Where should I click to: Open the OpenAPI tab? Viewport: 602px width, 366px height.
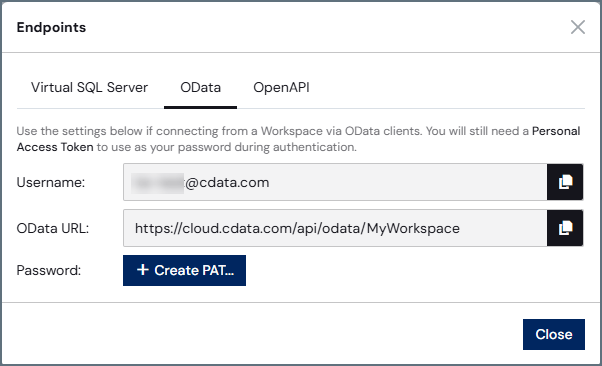pos(281,88)
